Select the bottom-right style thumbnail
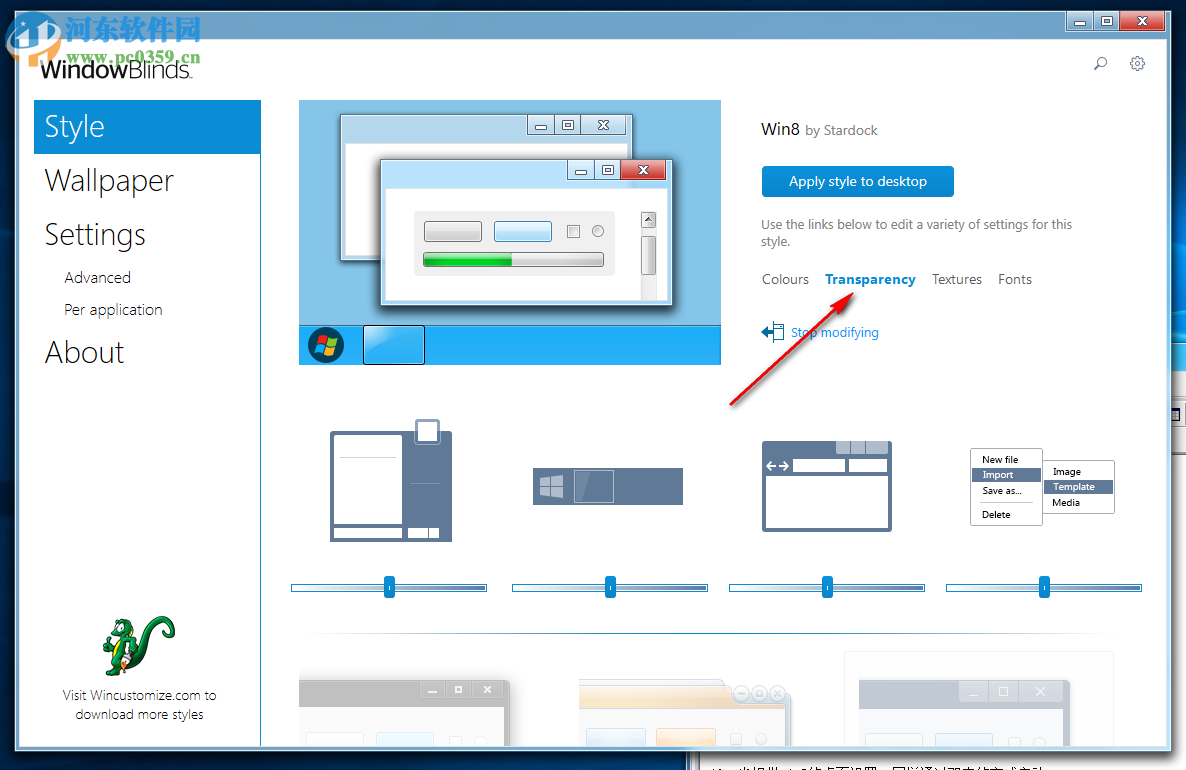 [978, 700]
